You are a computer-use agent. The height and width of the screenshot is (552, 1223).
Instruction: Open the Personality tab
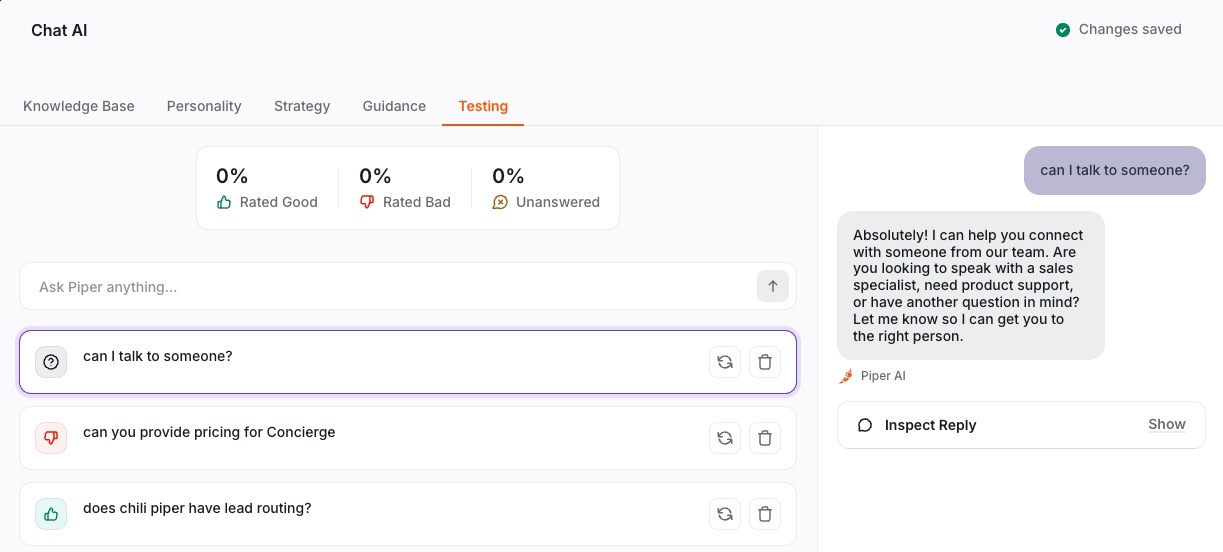click(x=204, y=106)
